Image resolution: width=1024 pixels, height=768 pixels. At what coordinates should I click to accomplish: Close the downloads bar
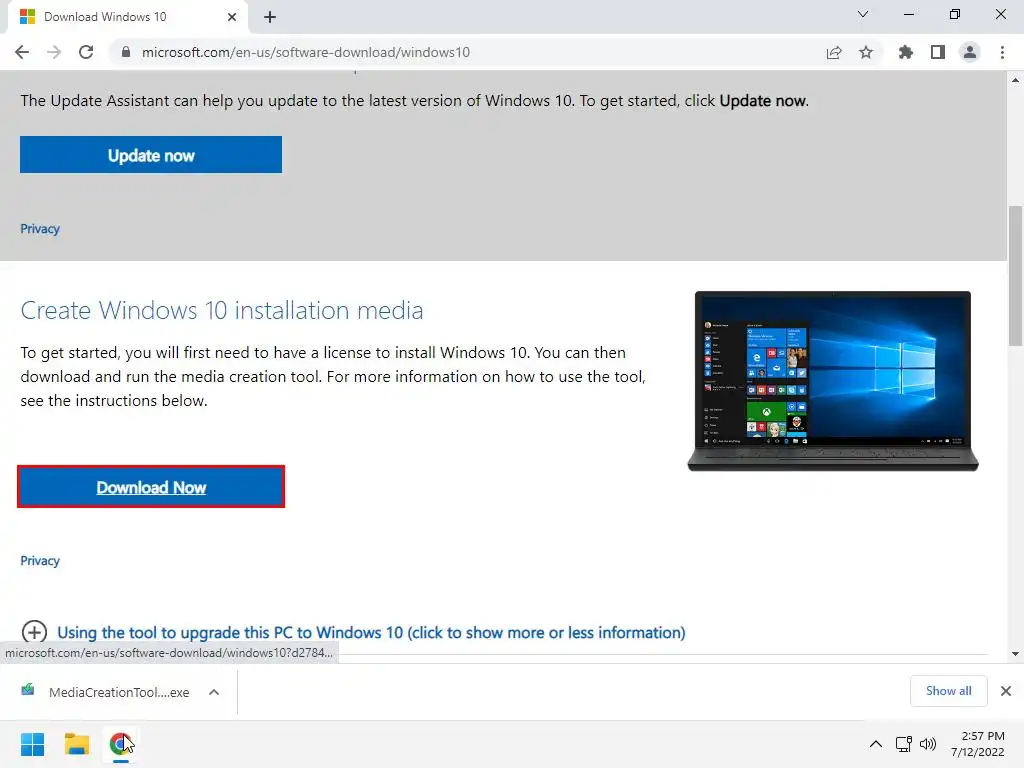coord(1006,691)
